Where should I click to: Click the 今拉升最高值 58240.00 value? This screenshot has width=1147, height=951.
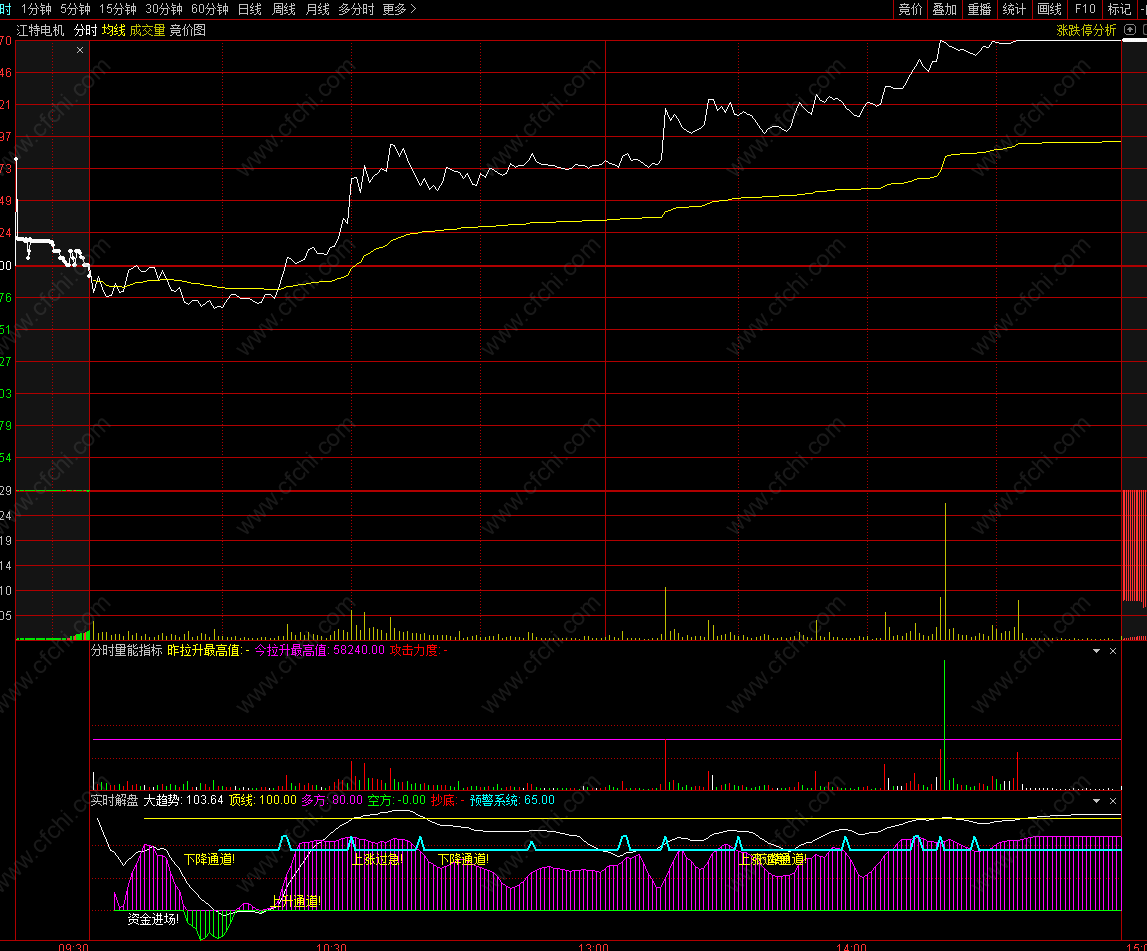point(320,650)
